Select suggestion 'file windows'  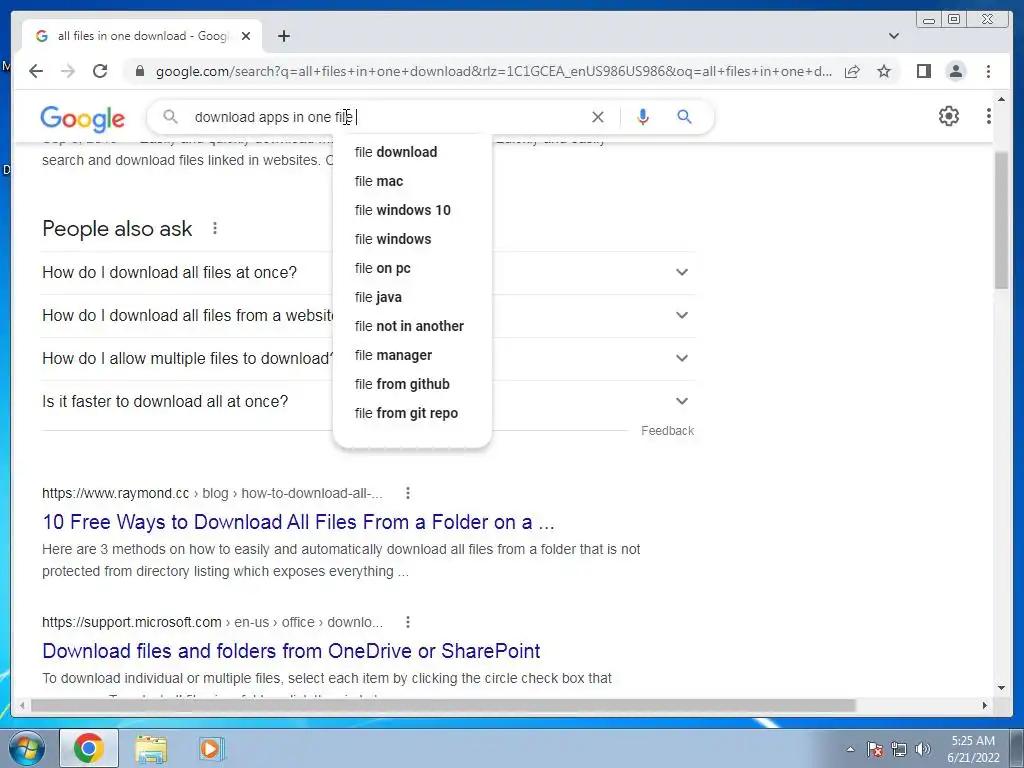[x=412, y=239]
